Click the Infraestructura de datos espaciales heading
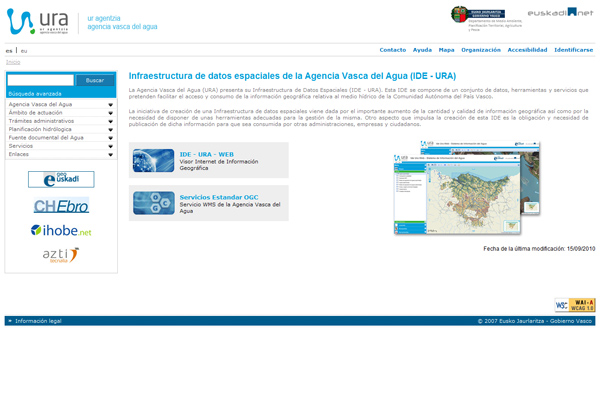 (x=292, y=76)
